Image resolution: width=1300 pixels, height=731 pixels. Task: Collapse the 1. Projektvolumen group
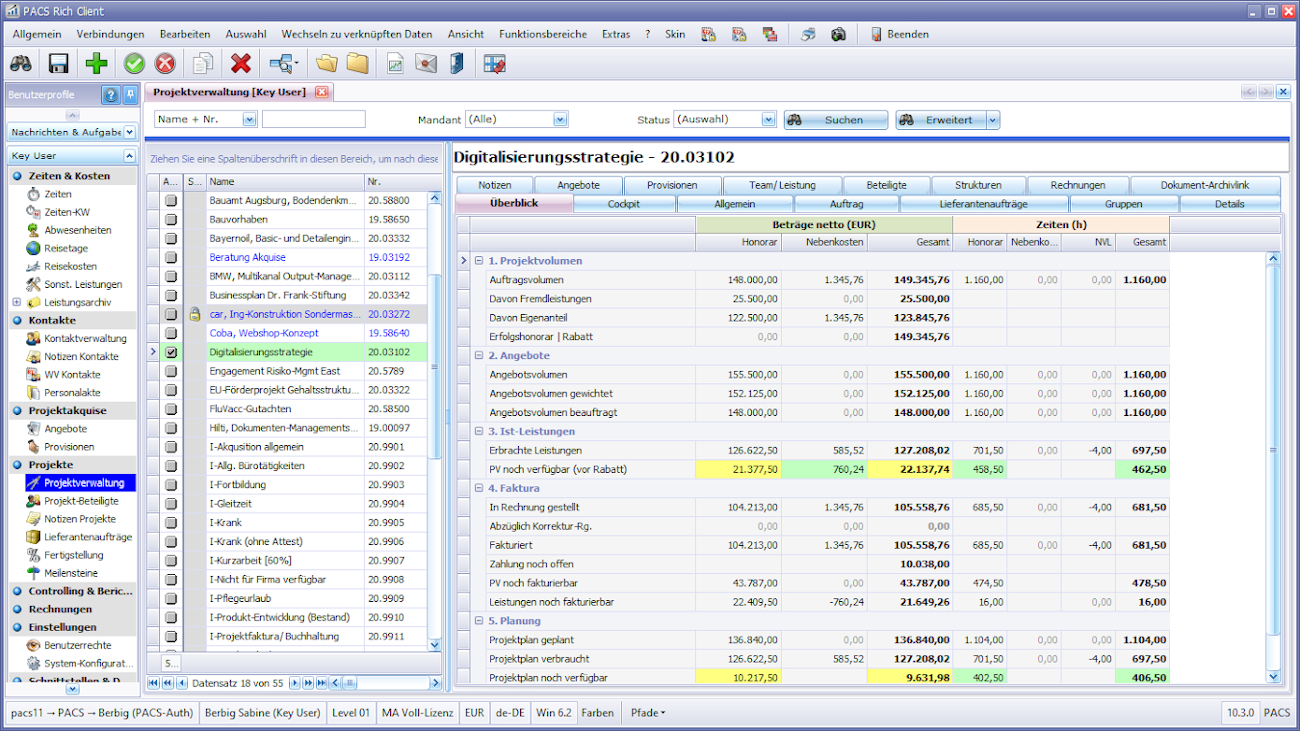point(479,261)
